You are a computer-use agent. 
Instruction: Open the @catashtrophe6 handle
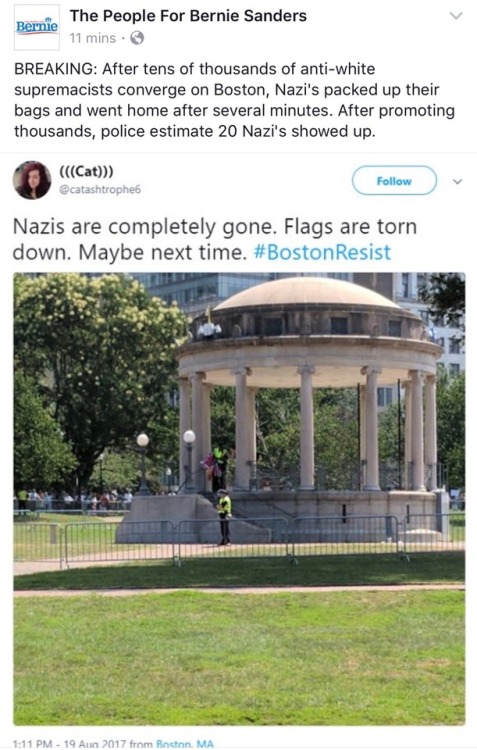pos(100,189)
